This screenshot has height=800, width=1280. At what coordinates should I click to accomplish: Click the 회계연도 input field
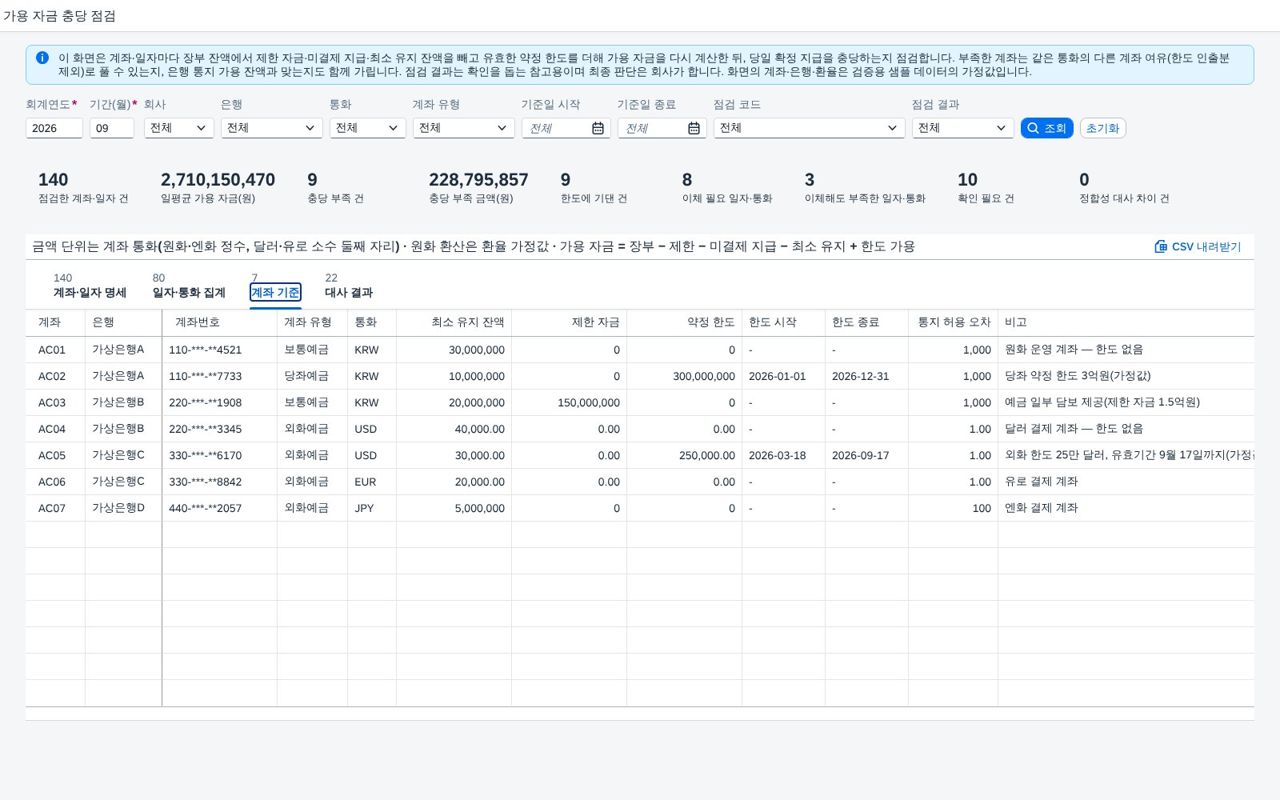click(54, 128)
